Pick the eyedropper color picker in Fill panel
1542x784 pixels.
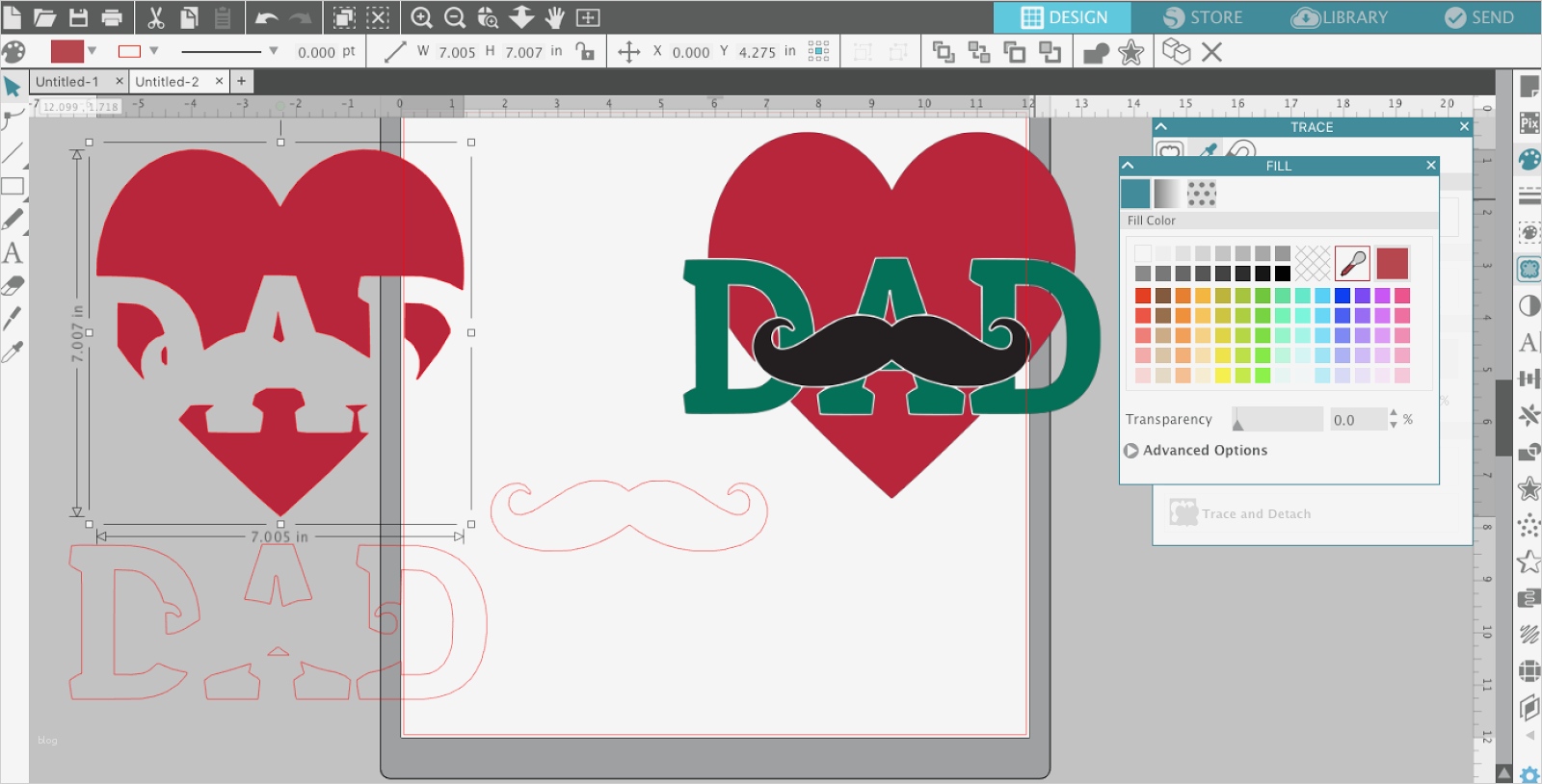point(1352,263)
